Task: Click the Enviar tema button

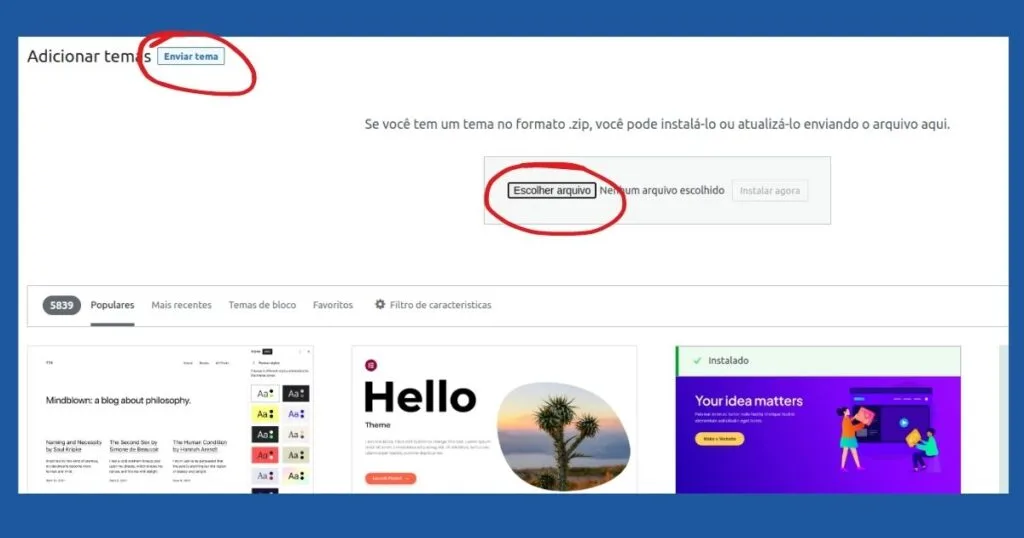Action: click(x=191, y=56)
